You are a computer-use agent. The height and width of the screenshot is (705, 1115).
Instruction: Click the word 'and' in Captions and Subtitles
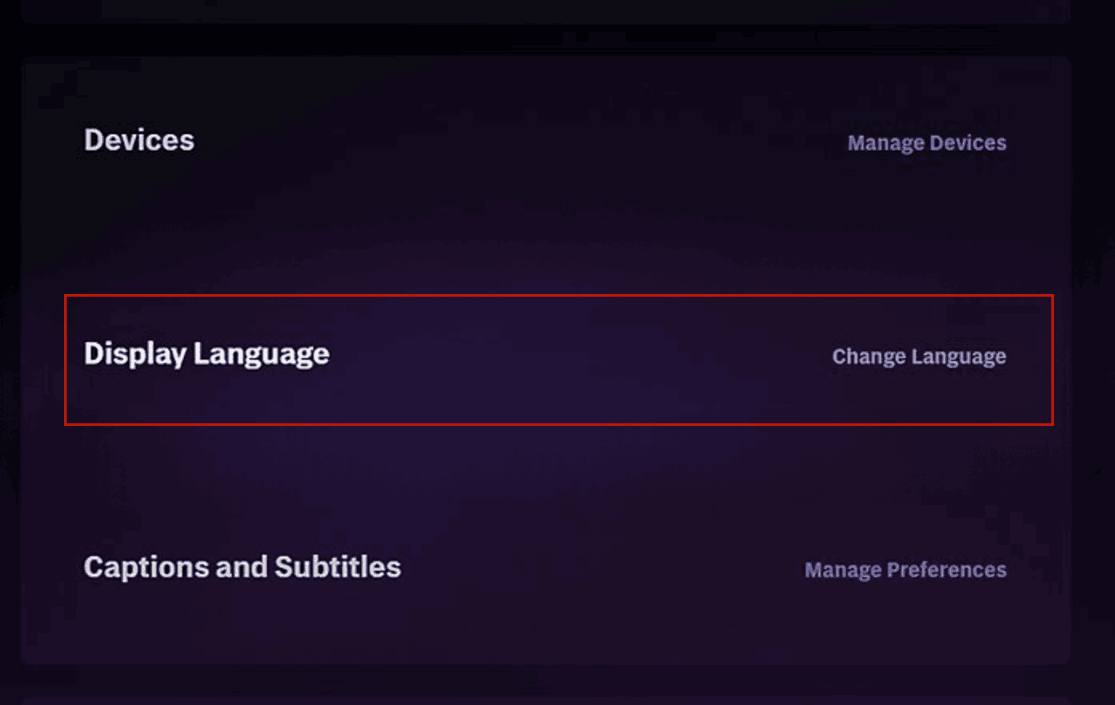click(x=241, y=567)
